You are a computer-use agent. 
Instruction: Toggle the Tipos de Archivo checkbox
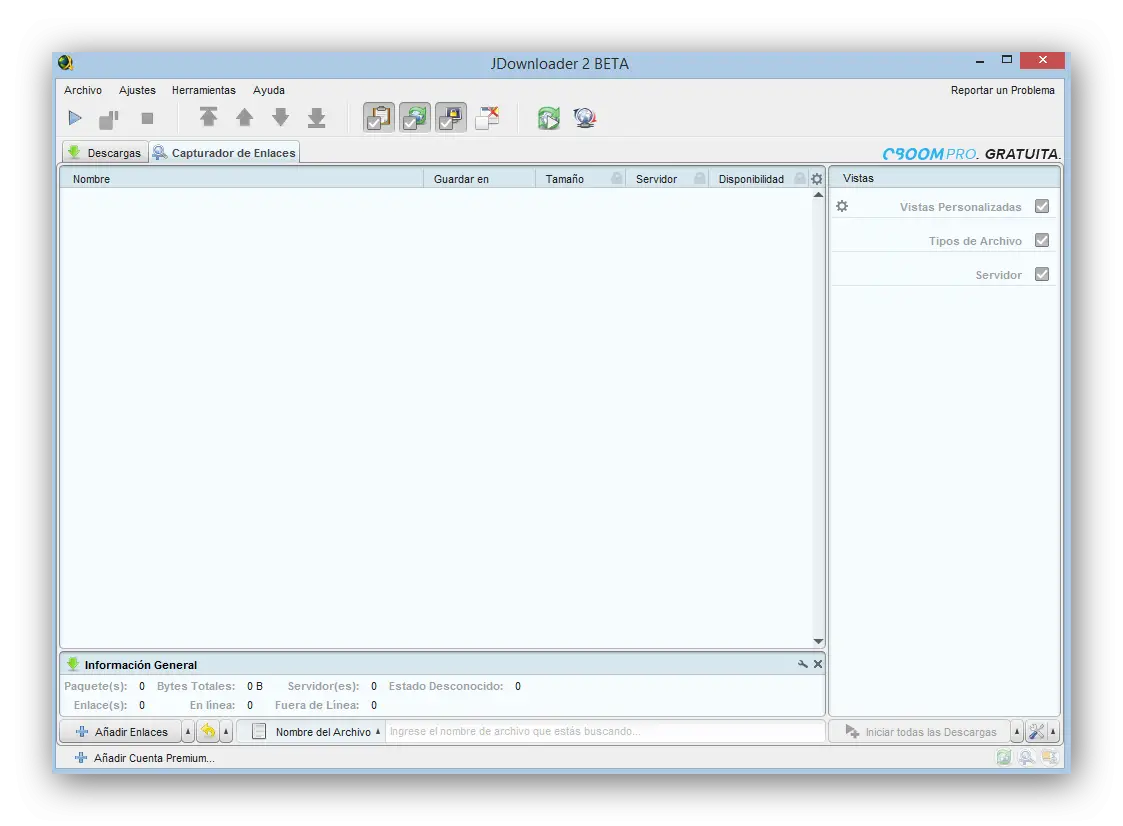point(1042,241)
